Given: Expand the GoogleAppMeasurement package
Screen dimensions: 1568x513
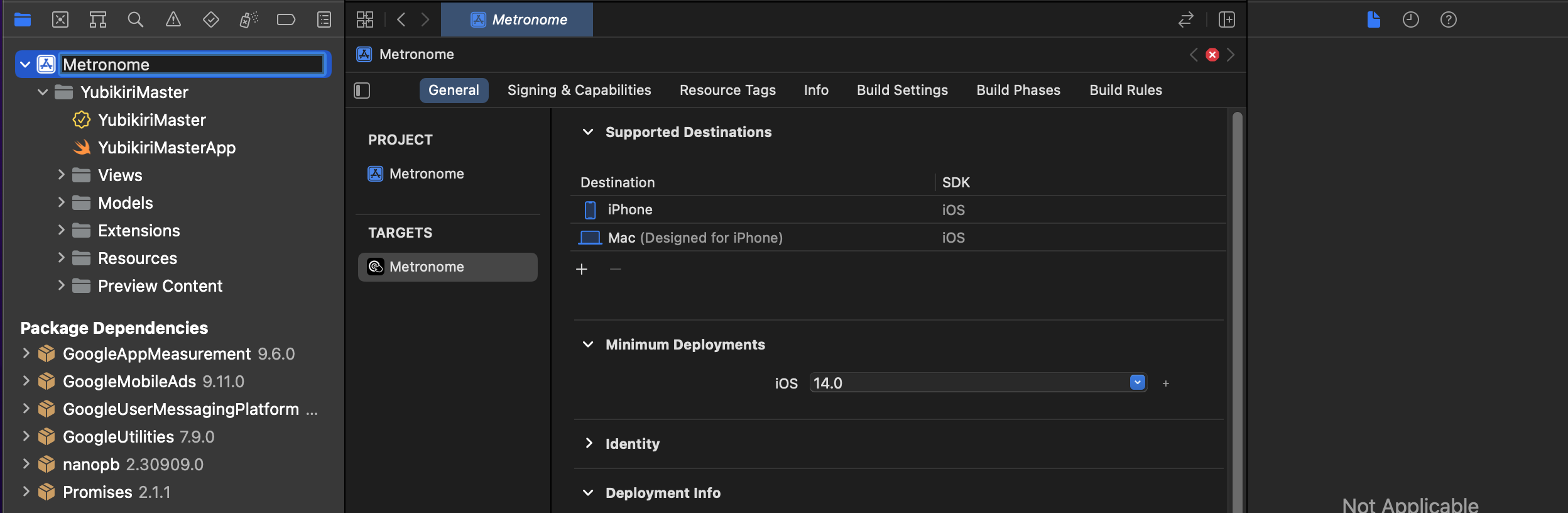Looking at the screenshot, I should (x=26, y=353).
